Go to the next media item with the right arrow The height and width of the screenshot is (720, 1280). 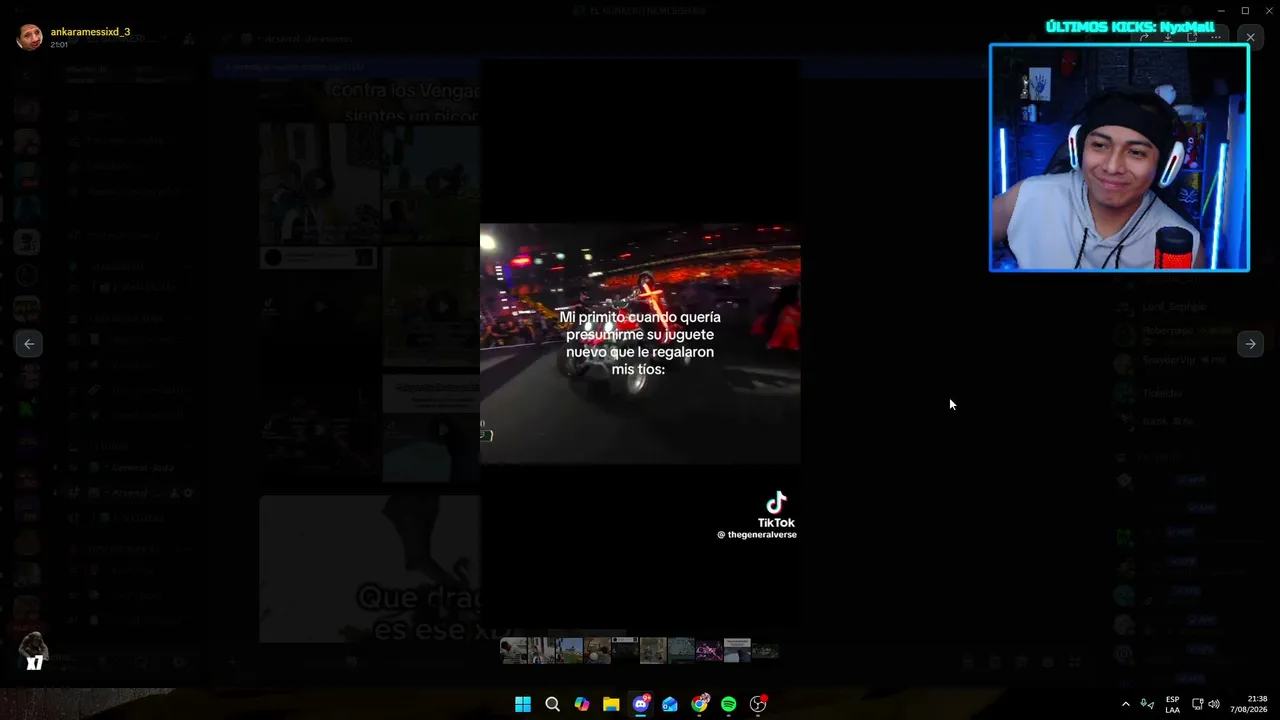[x=1250, y=344]
